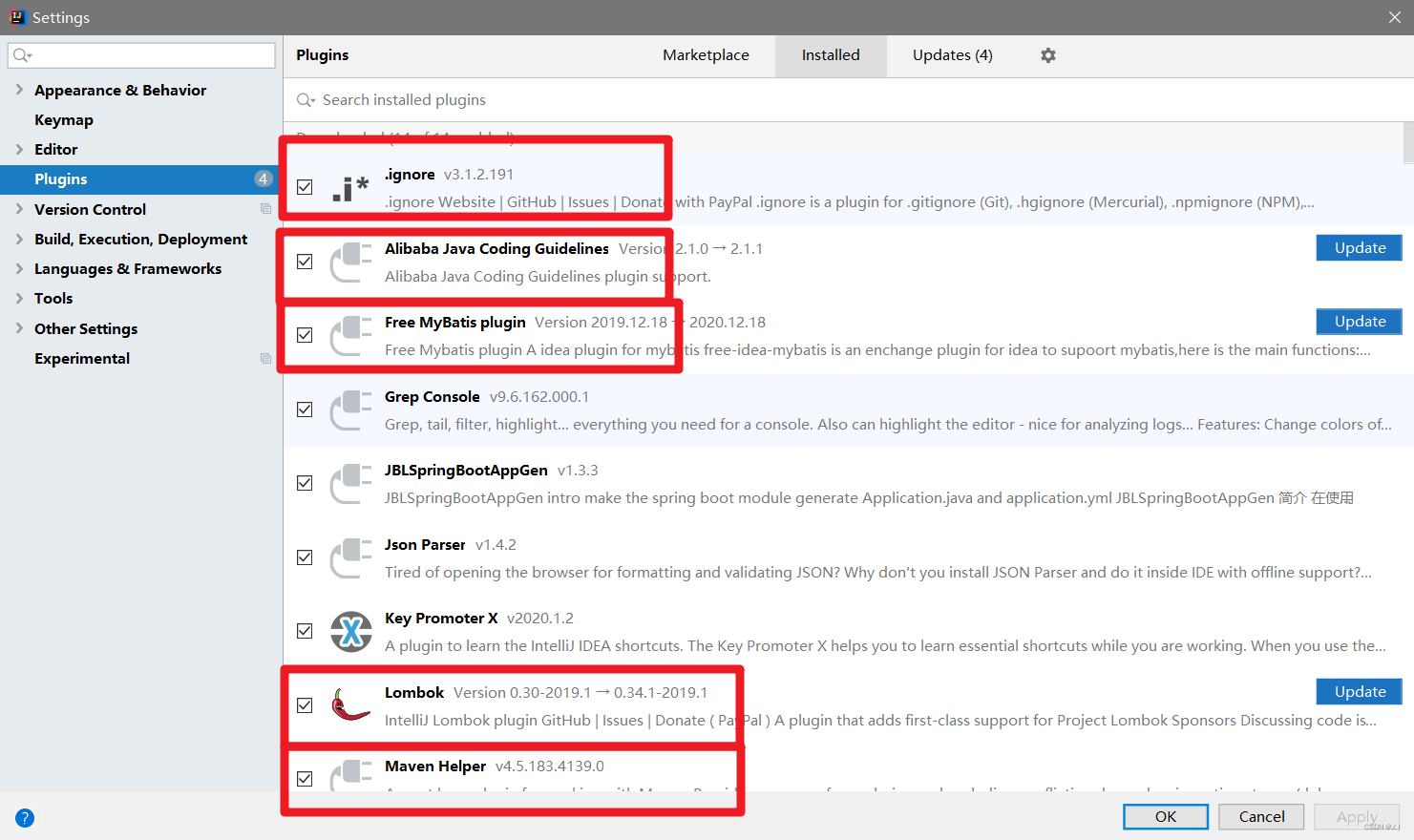Click the settings search magnifier icon

point(22,55)
